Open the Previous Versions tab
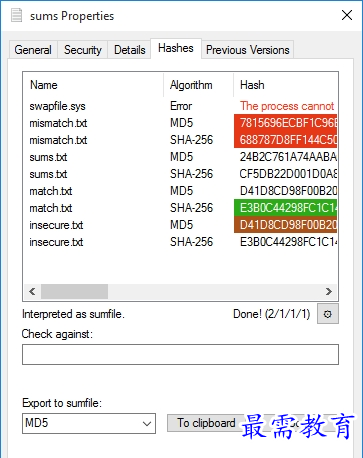Screen dimensions: 363x458 248,50
